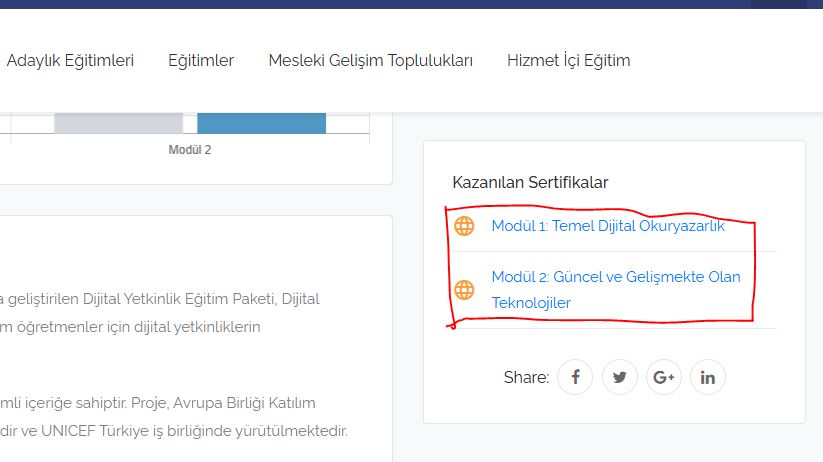Click the Modül 2 chart axis label

click(190, 150)
